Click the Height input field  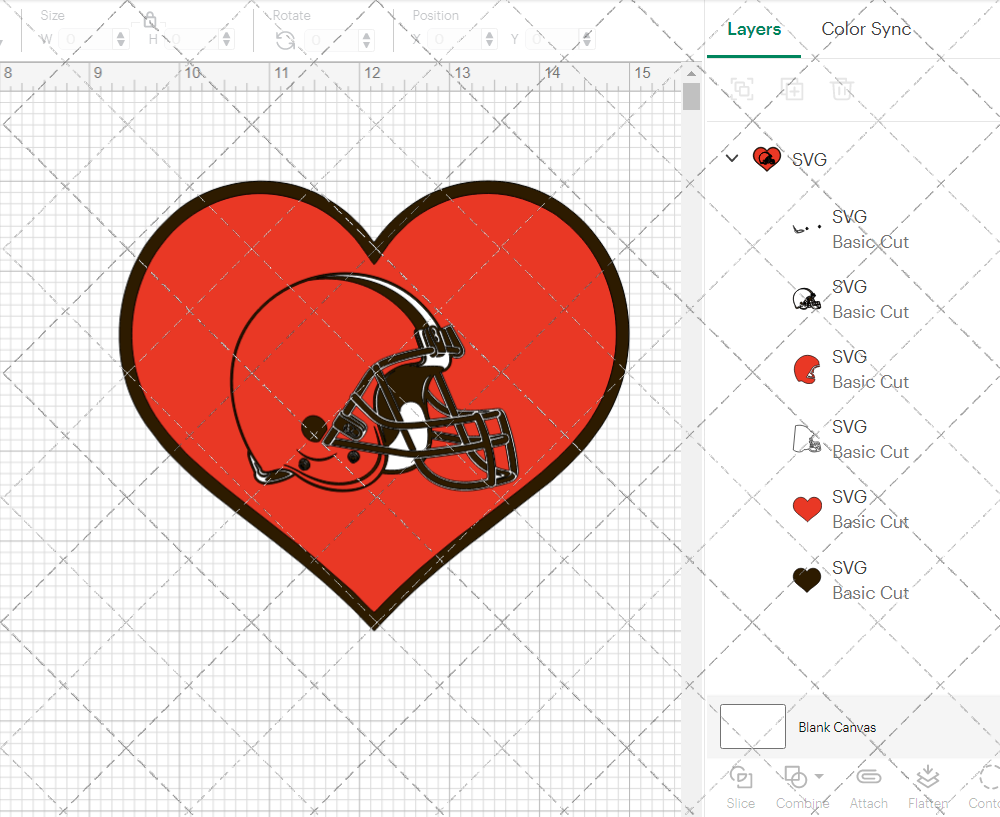[193, 40]
